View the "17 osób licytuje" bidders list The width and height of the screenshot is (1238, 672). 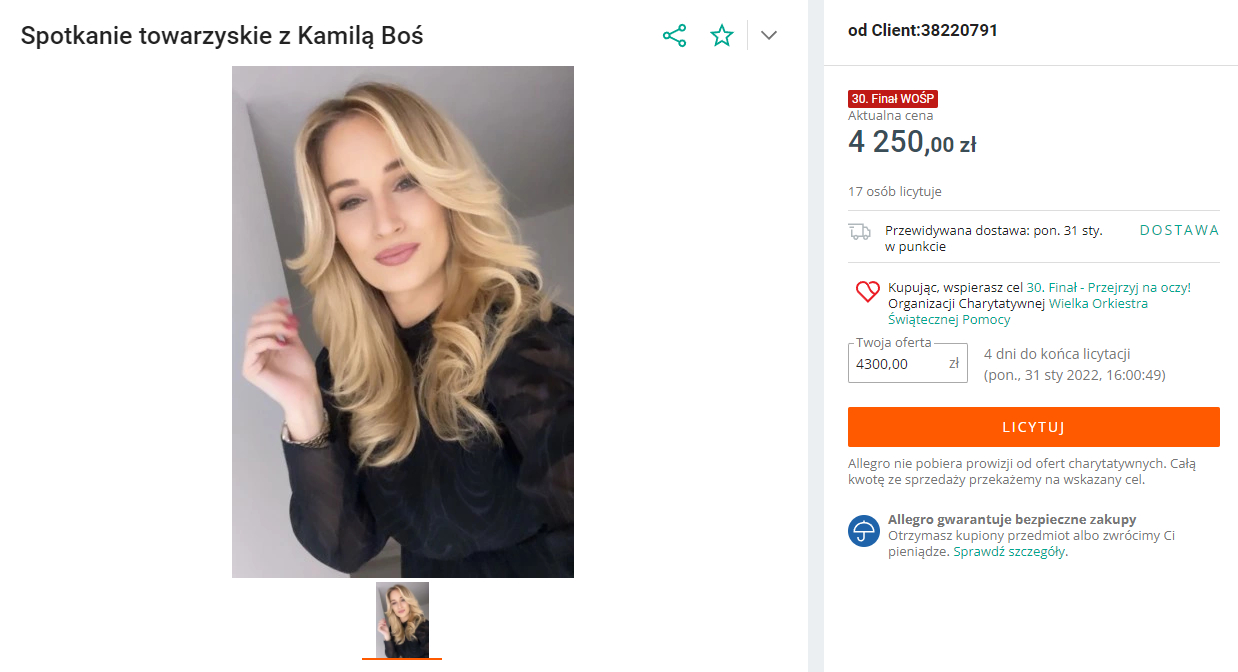click(894, 191)
